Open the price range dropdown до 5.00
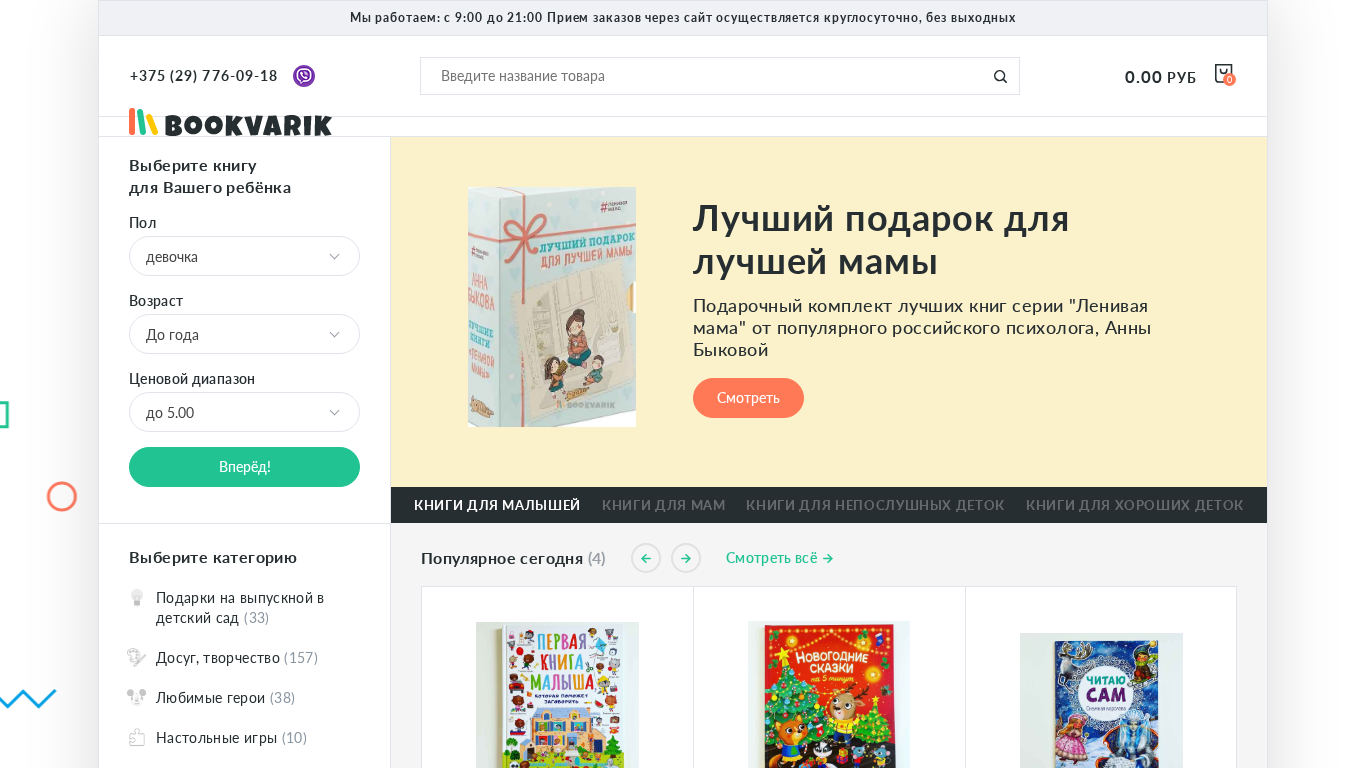Viewport: 1366px width, 768px height. click(244, 412)
